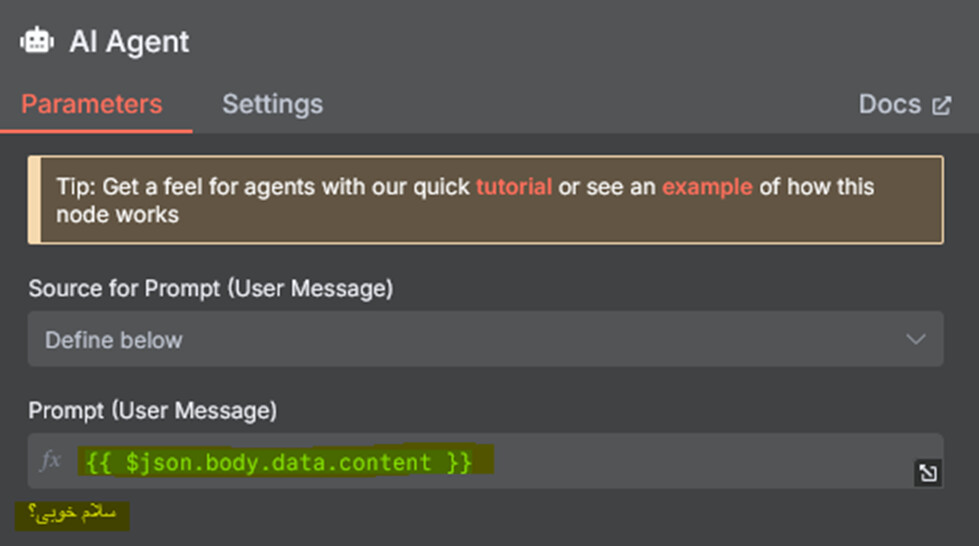
Task: Open the Define below dropdown
Action: click(x=485, y=339)
